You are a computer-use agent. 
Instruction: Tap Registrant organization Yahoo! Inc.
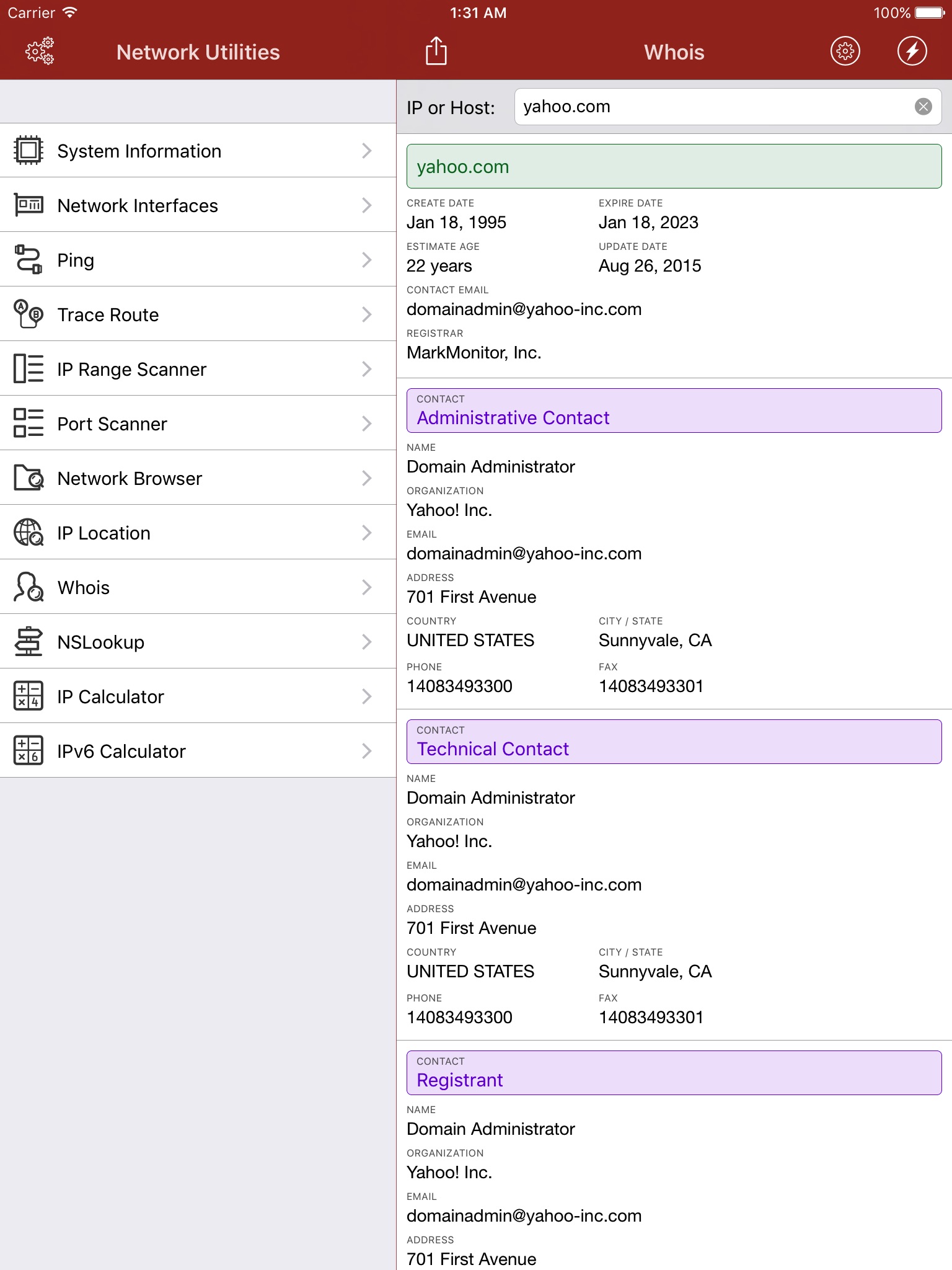(449, 1173)
